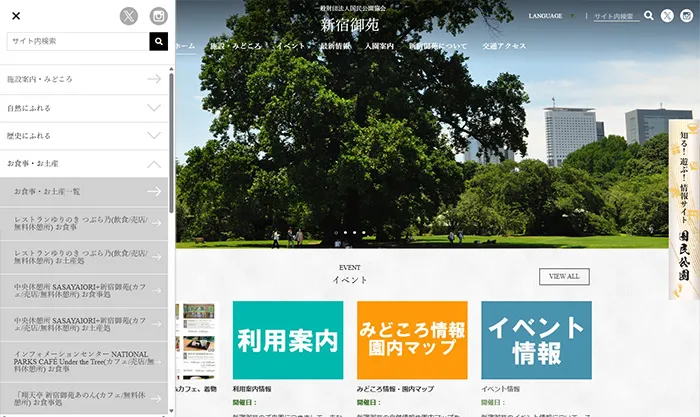Click the みどころ情報・園内マップ card title
Screen dimensions: 700x417
tap(395, 389)
